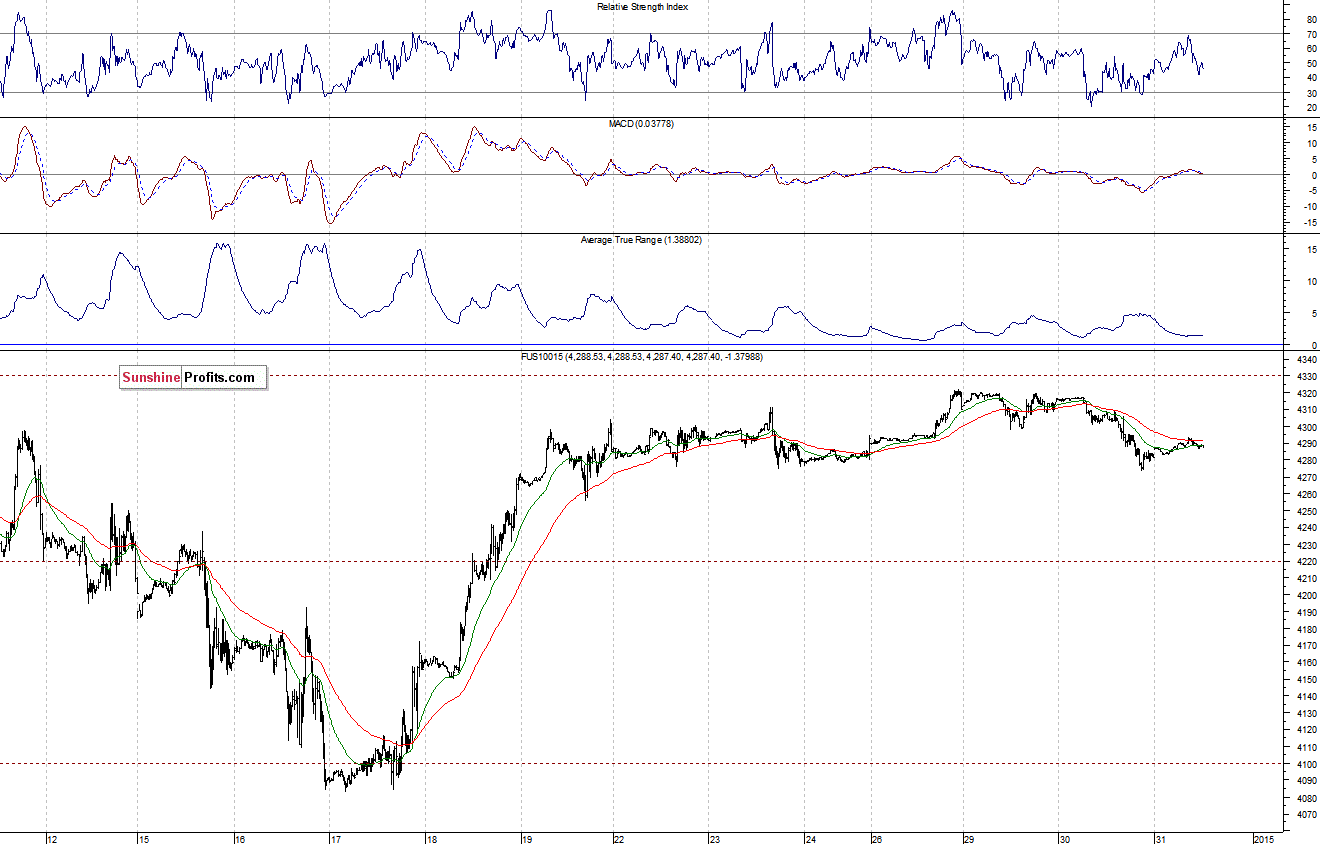Click the MACD (0.03778) panel title
Image resolution: width=1320 pixels, height=844 pixels.
[x=641, y=123]
